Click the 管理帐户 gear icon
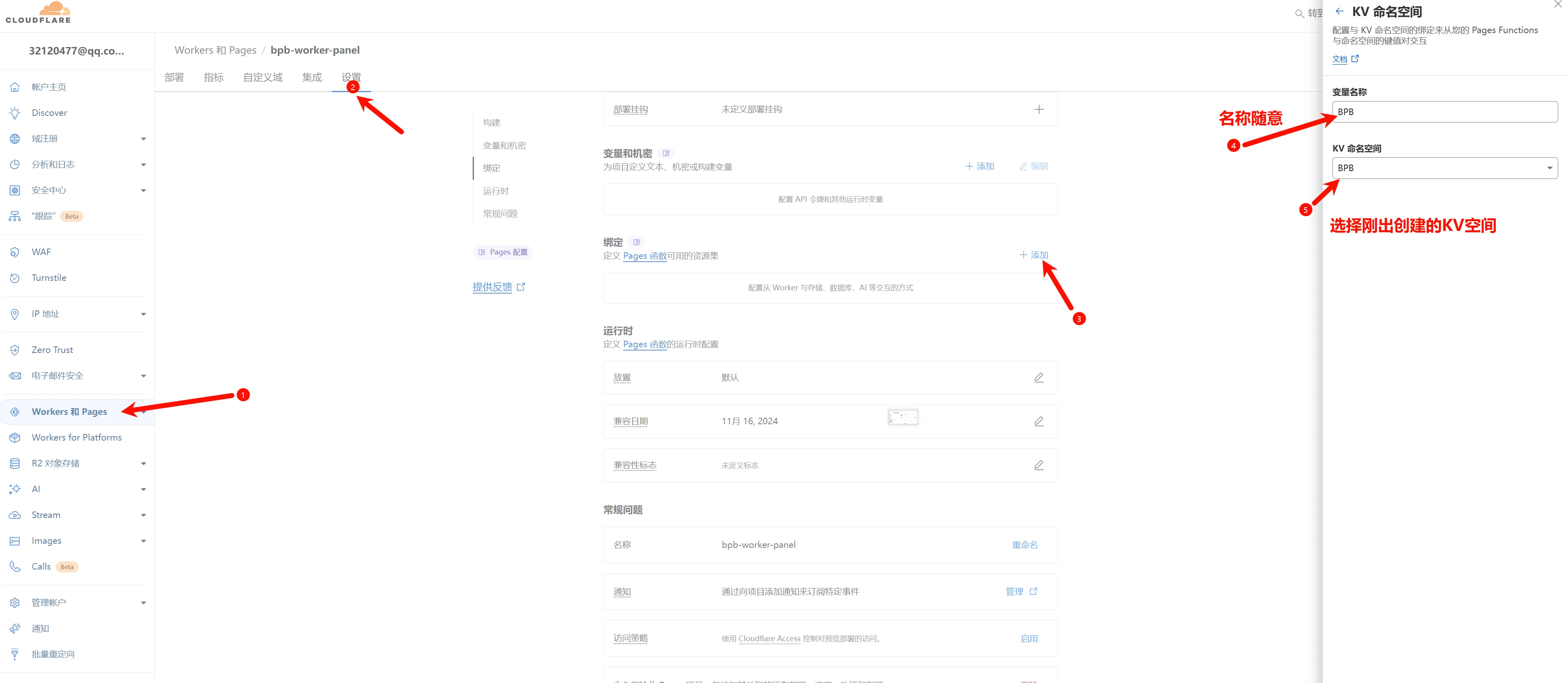Image resolution: width=1568 pixels, height=683 pixels. 15,603
